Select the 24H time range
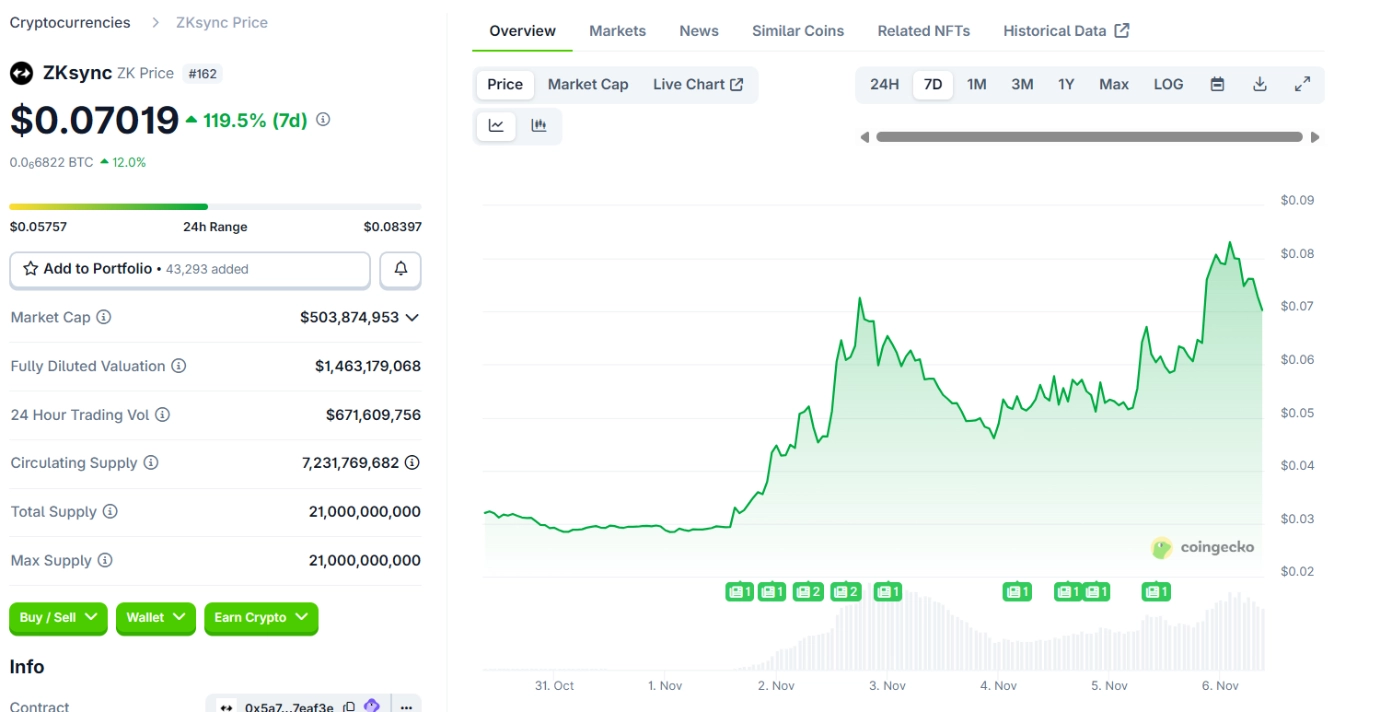1392x712 pixels. (x=884, y=85)
